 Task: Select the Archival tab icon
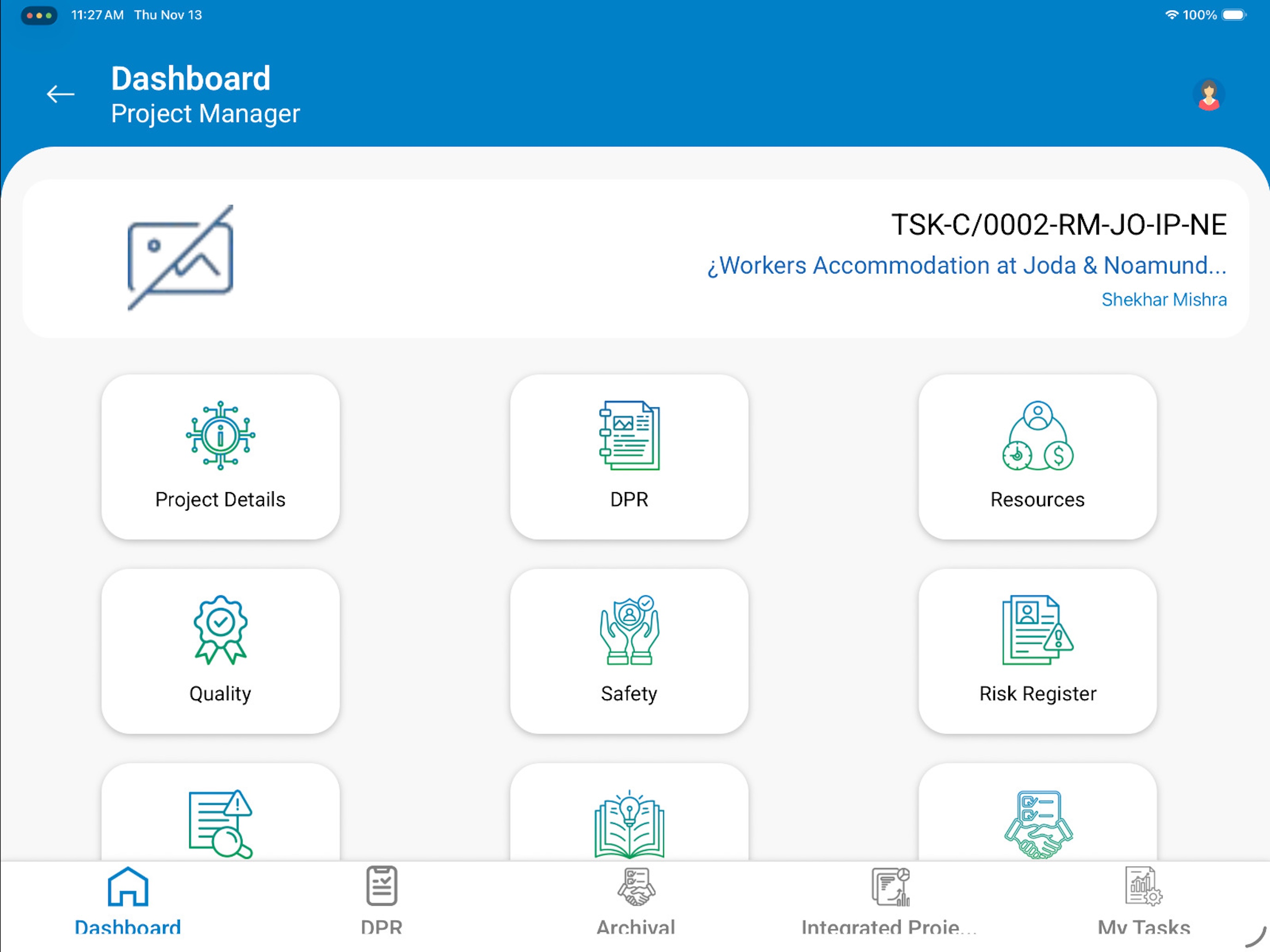point(636,887)
